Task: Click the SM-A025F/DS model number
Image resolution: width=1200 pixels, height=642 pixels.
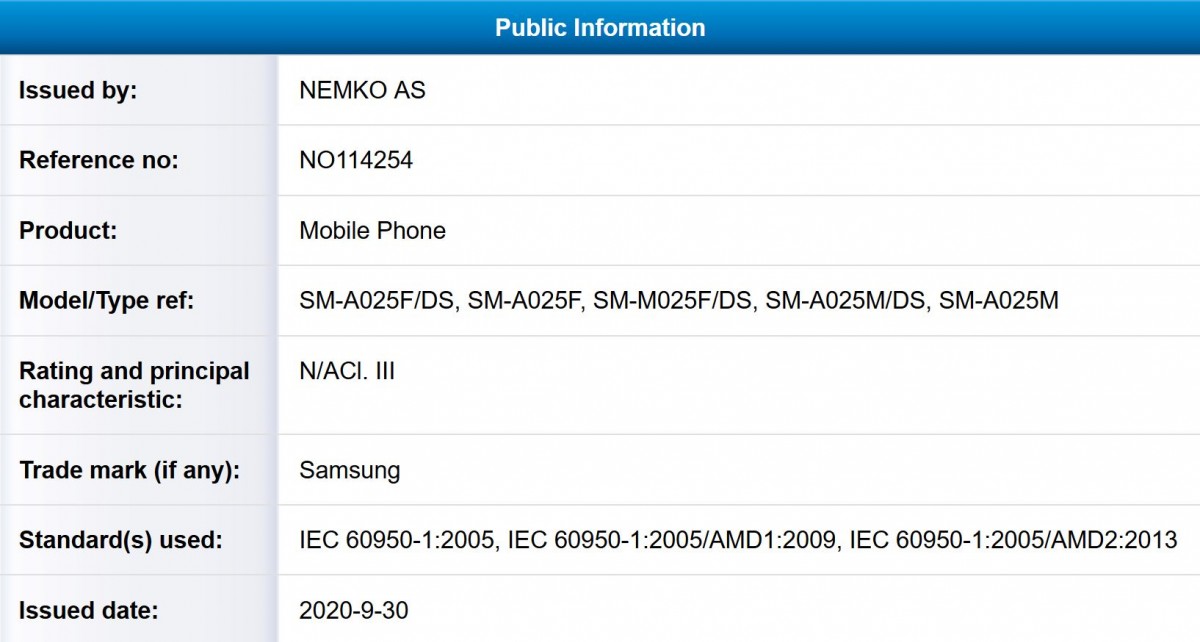Action: point(379,301)
